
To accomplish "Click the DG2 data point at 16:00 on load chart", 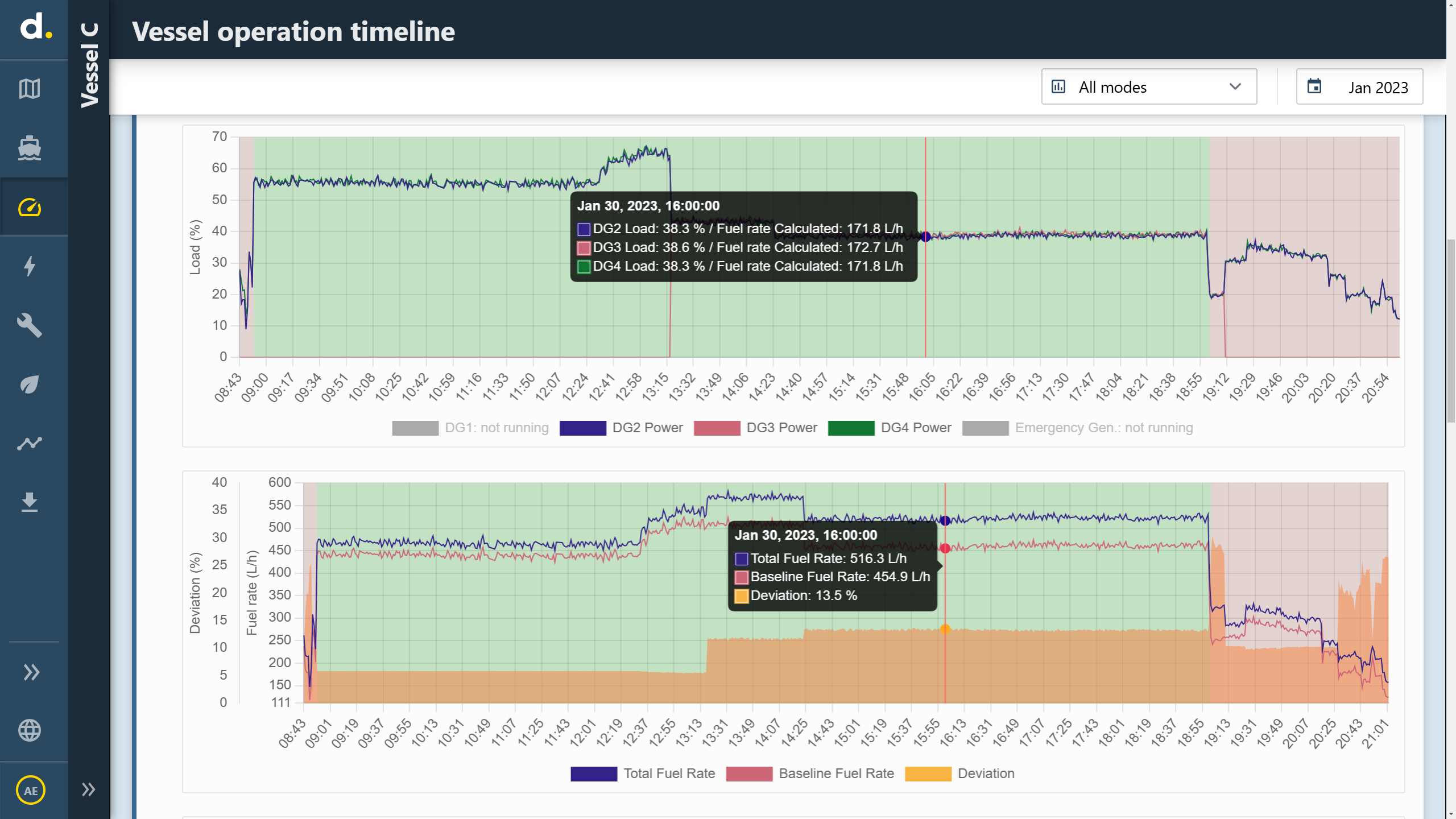I will tap(925, 237).
